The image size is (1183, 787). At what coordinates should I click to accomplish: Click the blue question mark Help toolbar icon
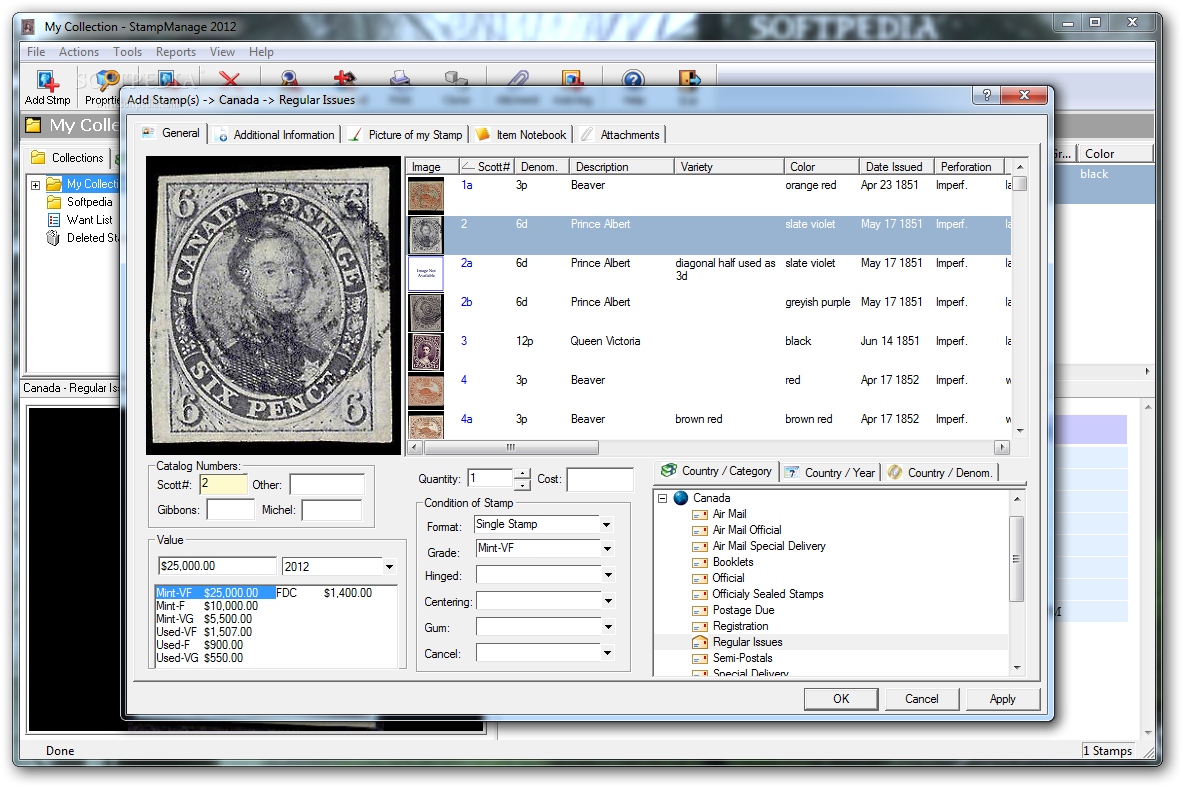tap(633, 78)
